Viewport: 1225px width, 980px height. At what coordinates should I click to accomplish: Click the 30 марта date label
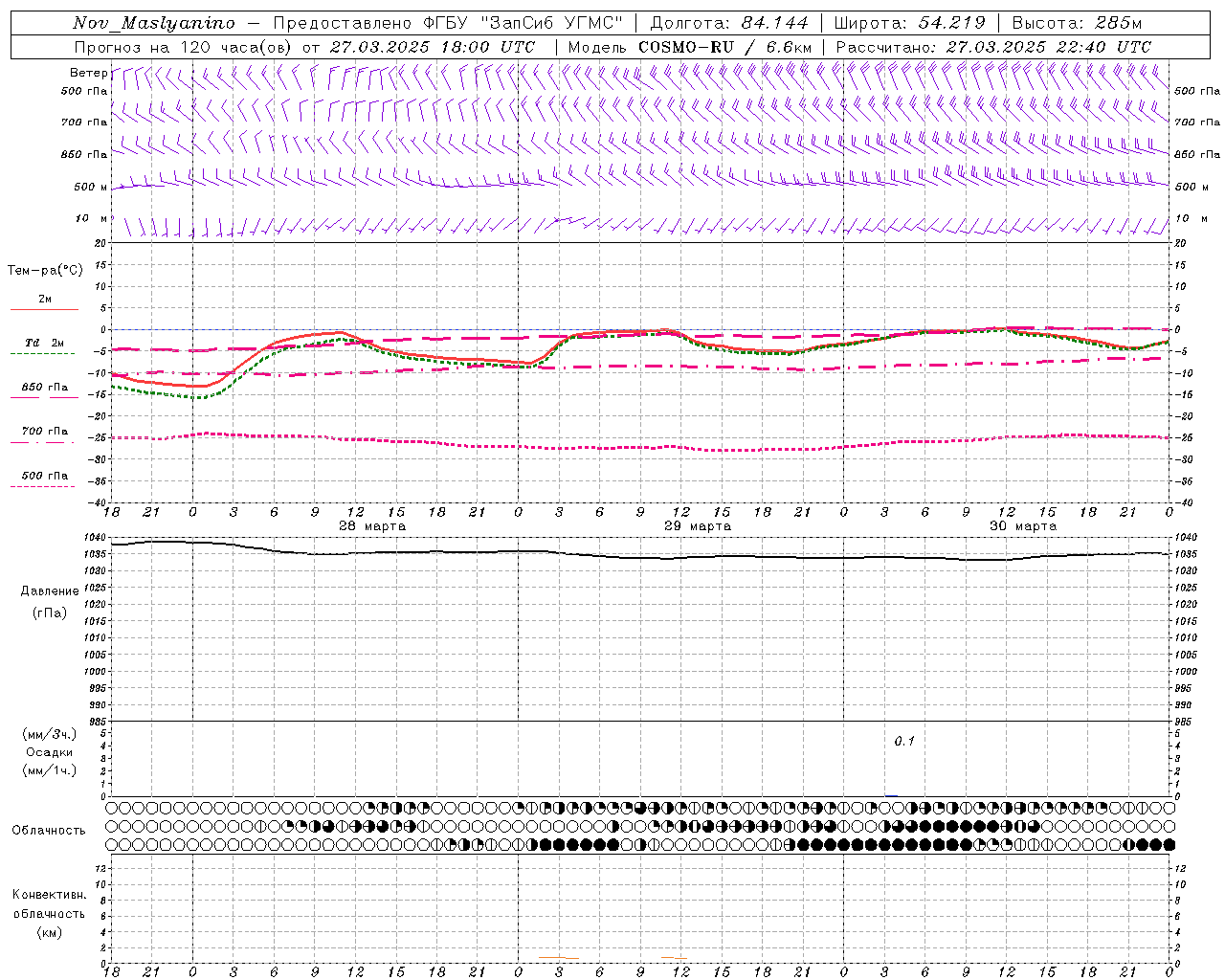pos(1023,526)
